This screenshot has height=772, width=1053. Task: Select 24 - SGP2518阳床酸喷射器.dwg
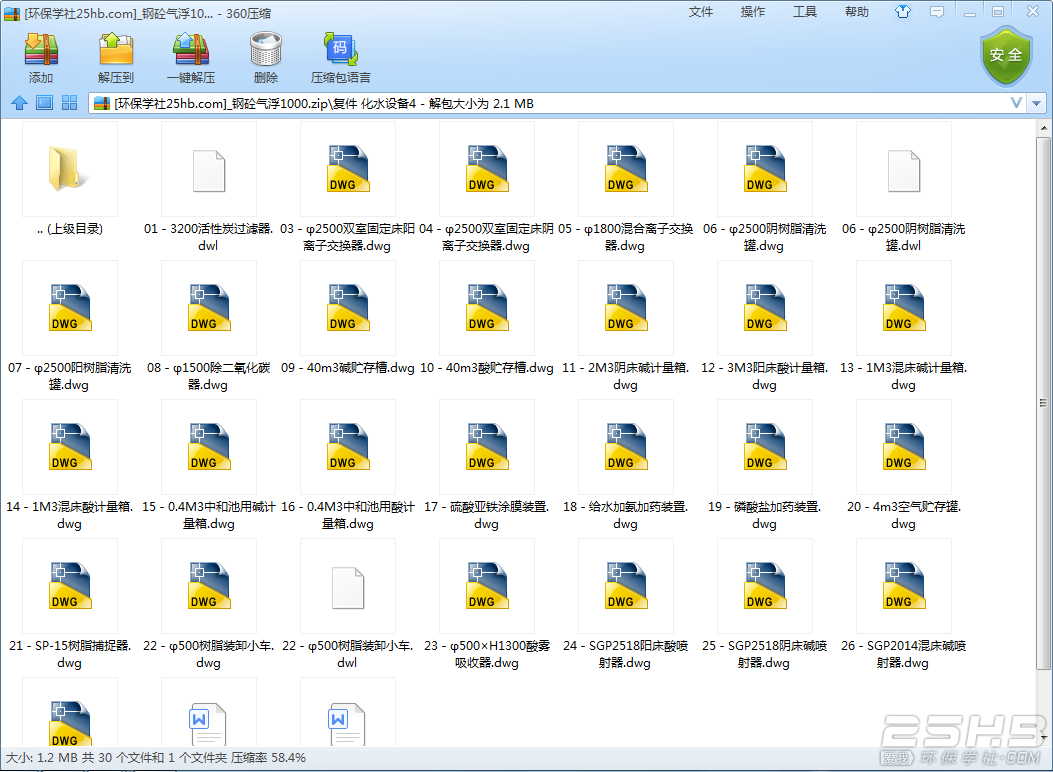point(625,604)
